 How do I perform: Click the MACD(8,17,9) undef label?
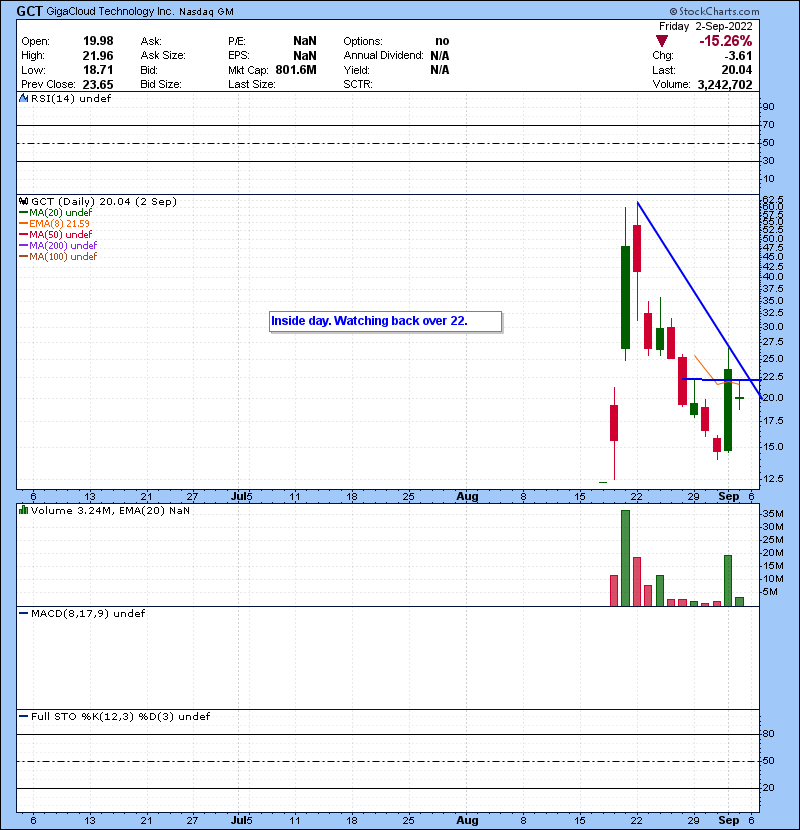(88, 613)
